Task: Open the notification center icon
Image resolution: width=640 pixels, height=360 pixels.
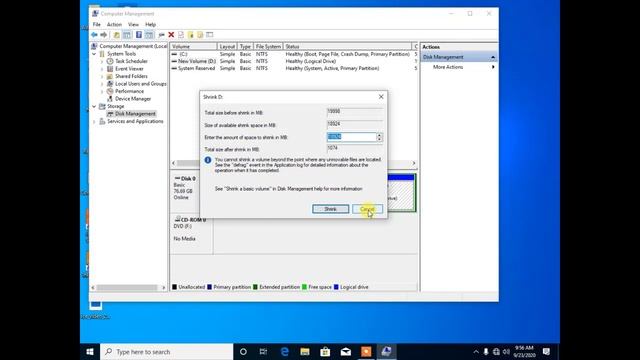Action: [547, 351]
